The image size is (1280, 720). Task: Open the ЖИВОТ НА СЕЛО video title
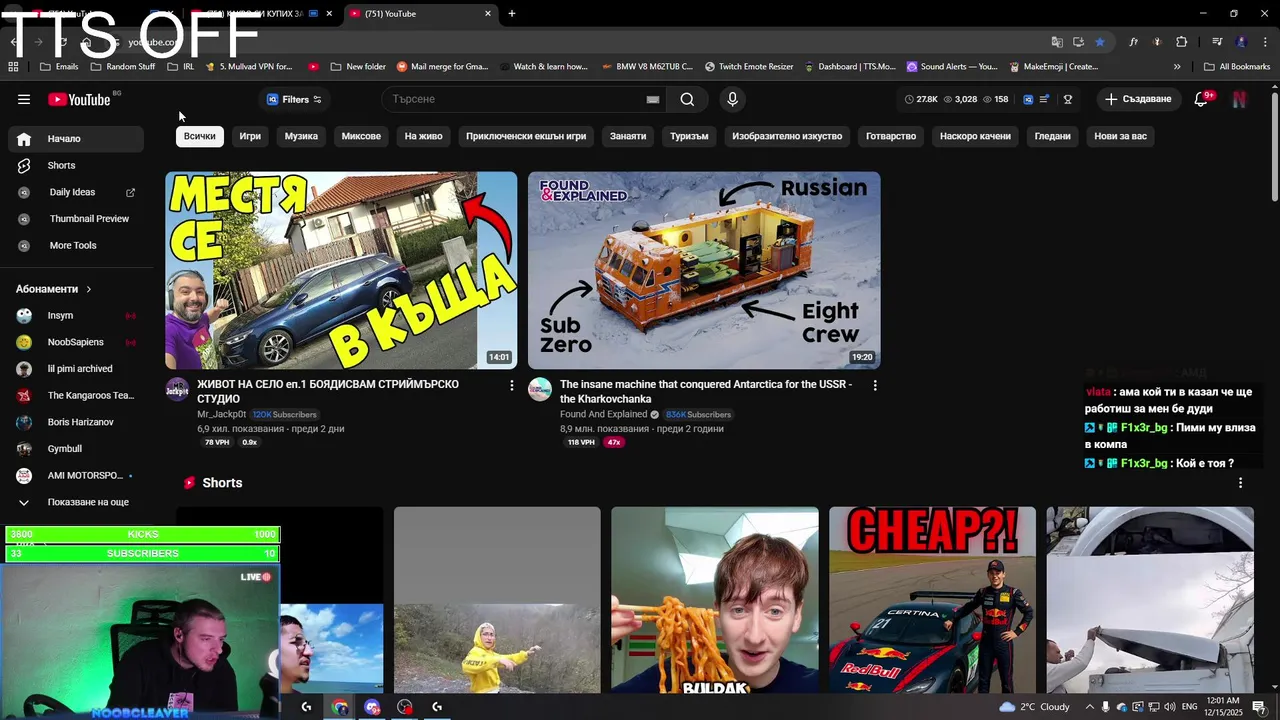(328, 391)
